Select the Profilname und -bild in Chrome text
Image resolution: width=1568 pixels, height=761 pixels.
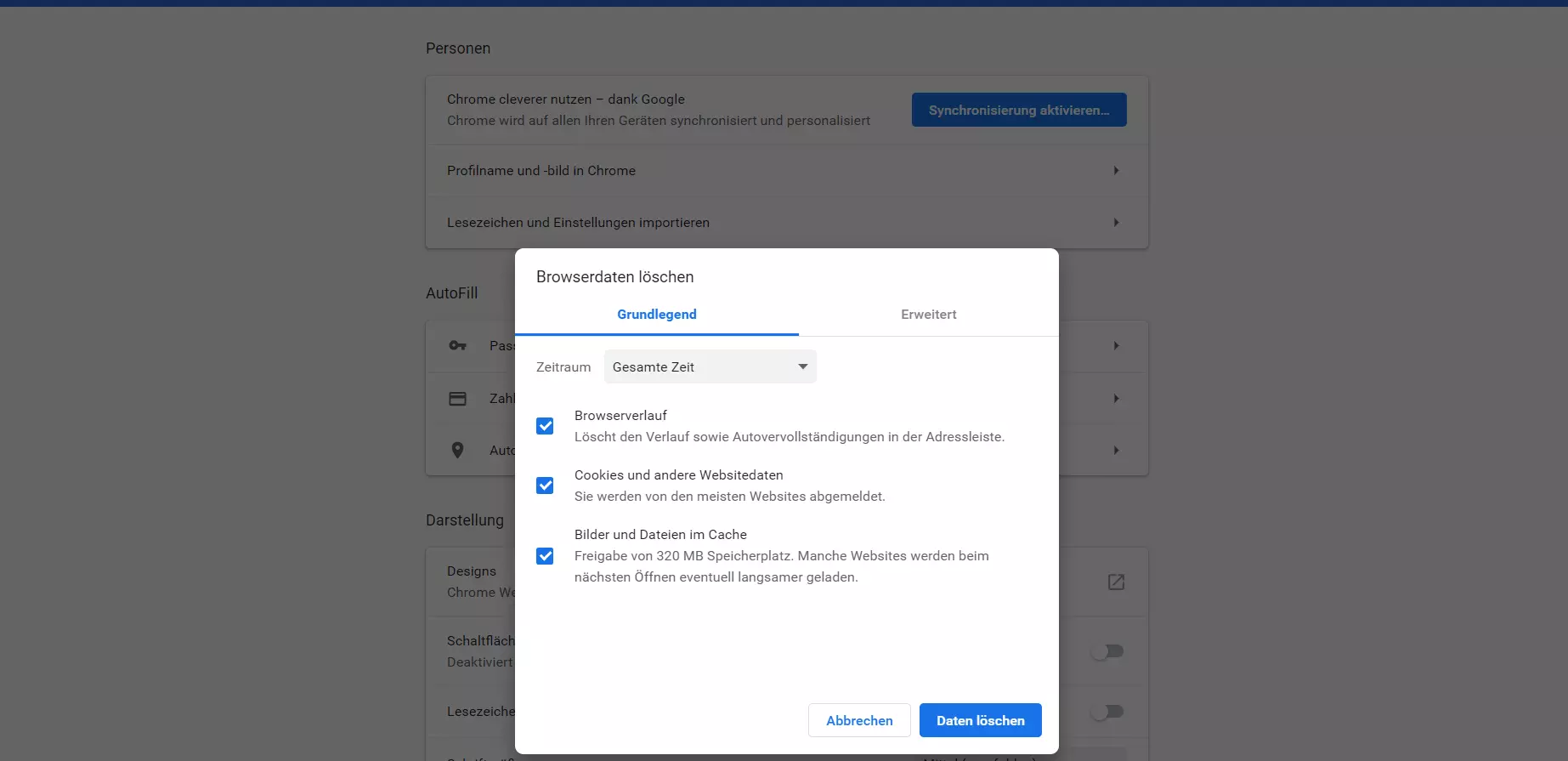(541, 170)
